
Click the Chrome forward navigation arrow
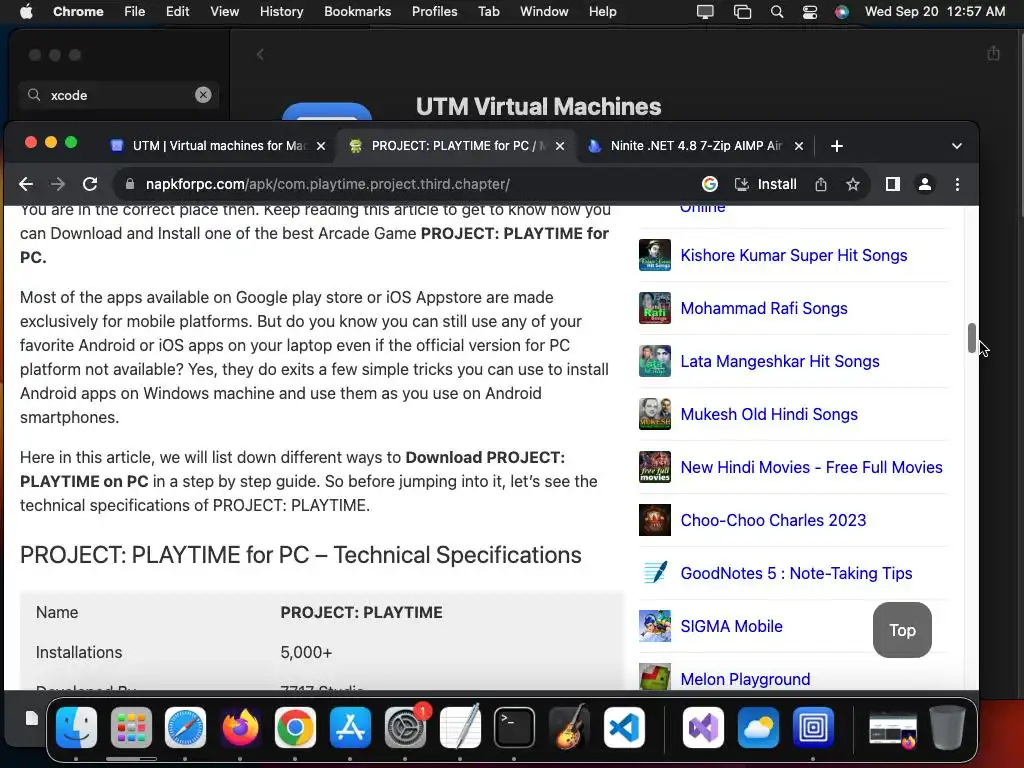coord(57,184)
